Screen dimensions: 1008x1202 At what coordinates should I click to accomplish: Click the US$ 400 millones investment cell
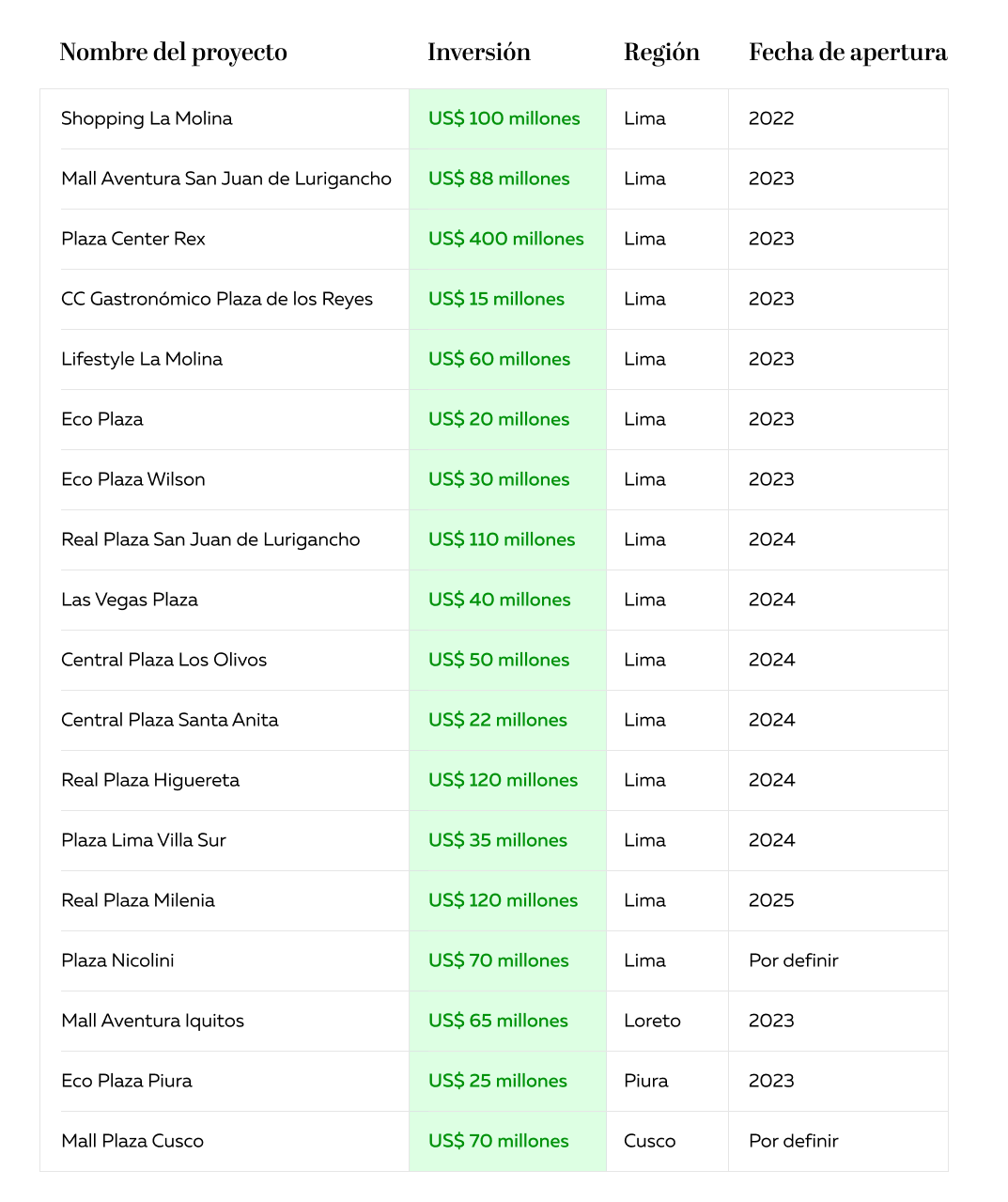pyautogui.click(x=505, y=239)
